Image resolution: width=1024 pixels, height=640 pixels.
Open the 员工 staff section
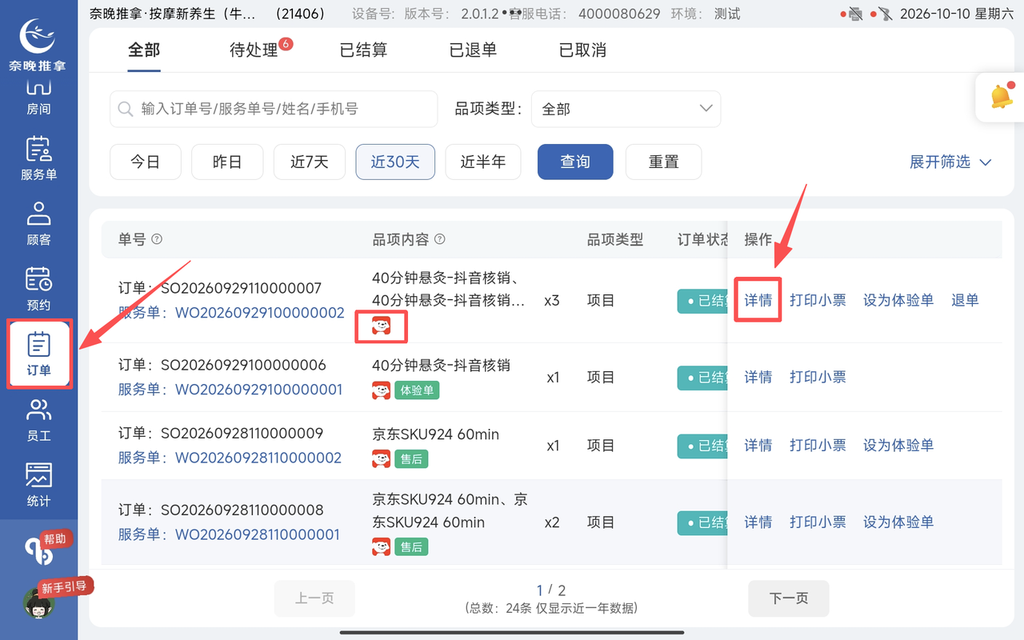(39, 419)
